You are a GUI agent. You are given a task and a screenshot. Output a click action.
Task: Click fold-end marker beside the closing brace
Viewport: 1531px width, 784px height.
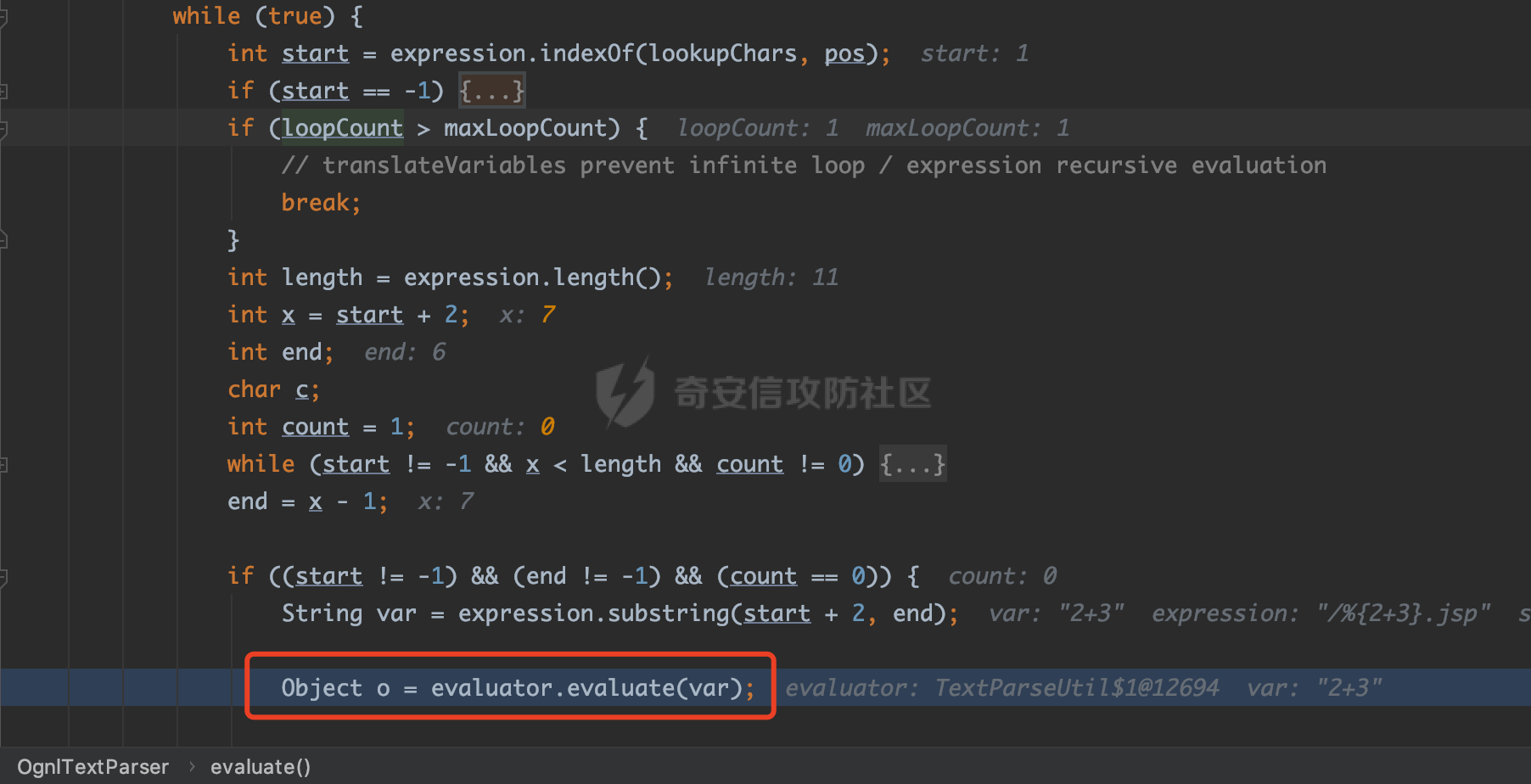[3, 240]
